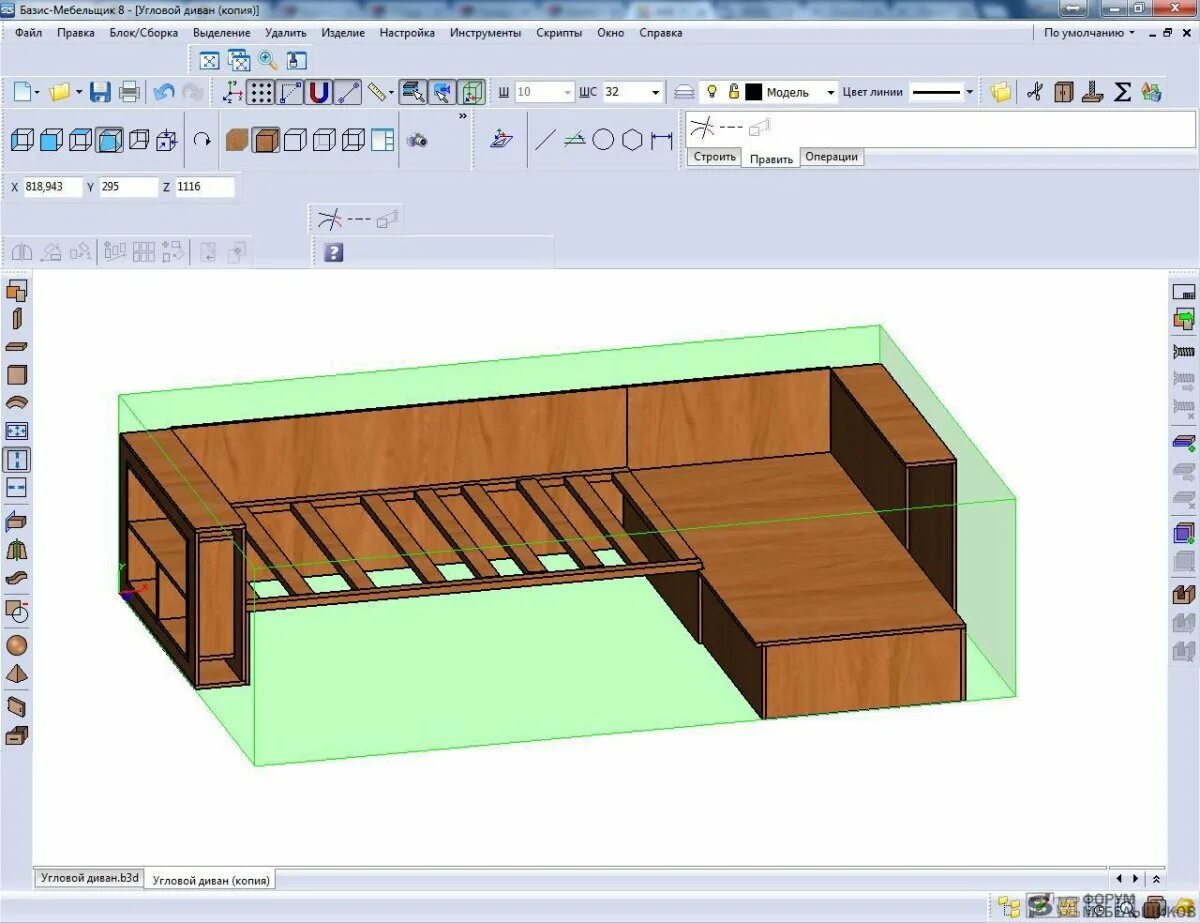Click the show-all fit view icon
This screenshot has height=923, width=1200.
point(209,60)
